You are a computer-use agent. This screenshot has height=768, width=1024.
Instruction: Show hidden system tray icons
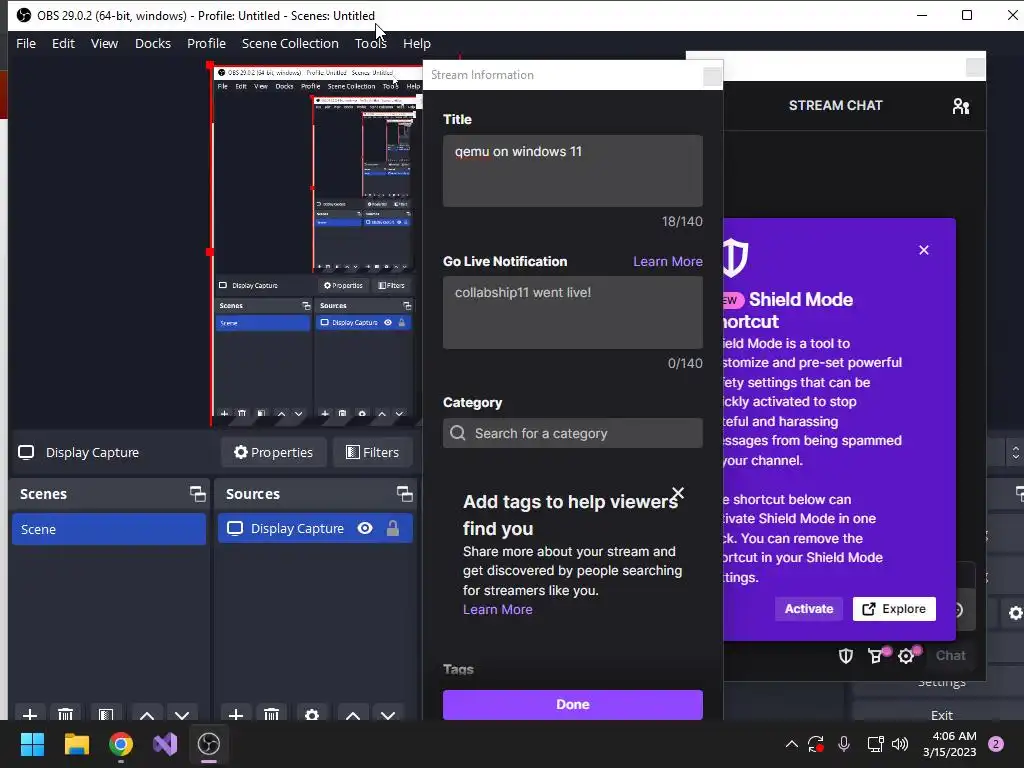[x=792, y=744]
